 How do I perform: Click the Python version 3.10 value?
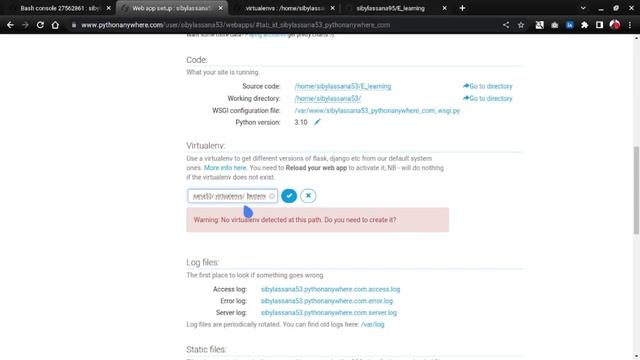point(301,122)
